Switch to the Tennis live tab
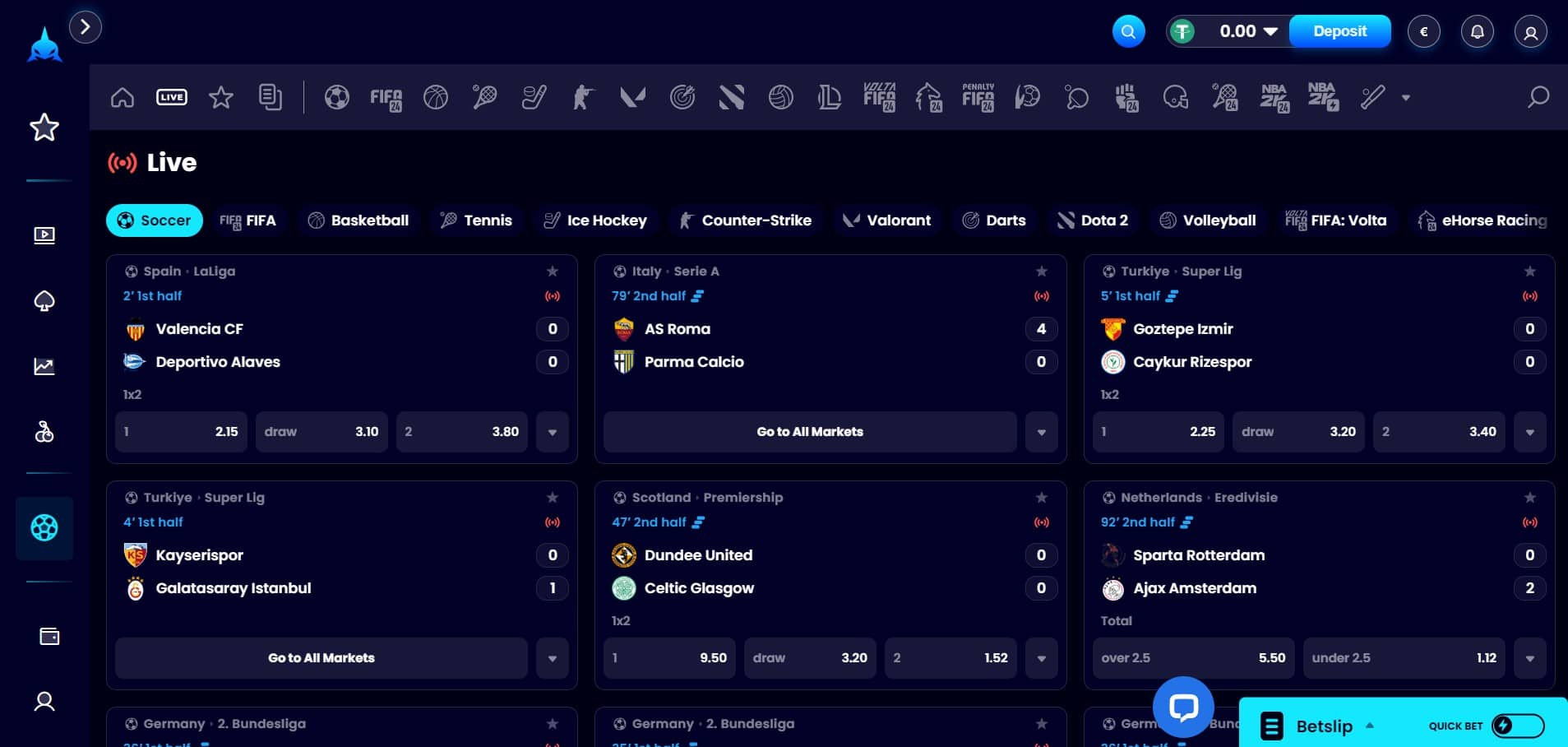Image resolution: width=1568 pixels, height=747 pixels. pyautogui.click(x=476, y=220)
